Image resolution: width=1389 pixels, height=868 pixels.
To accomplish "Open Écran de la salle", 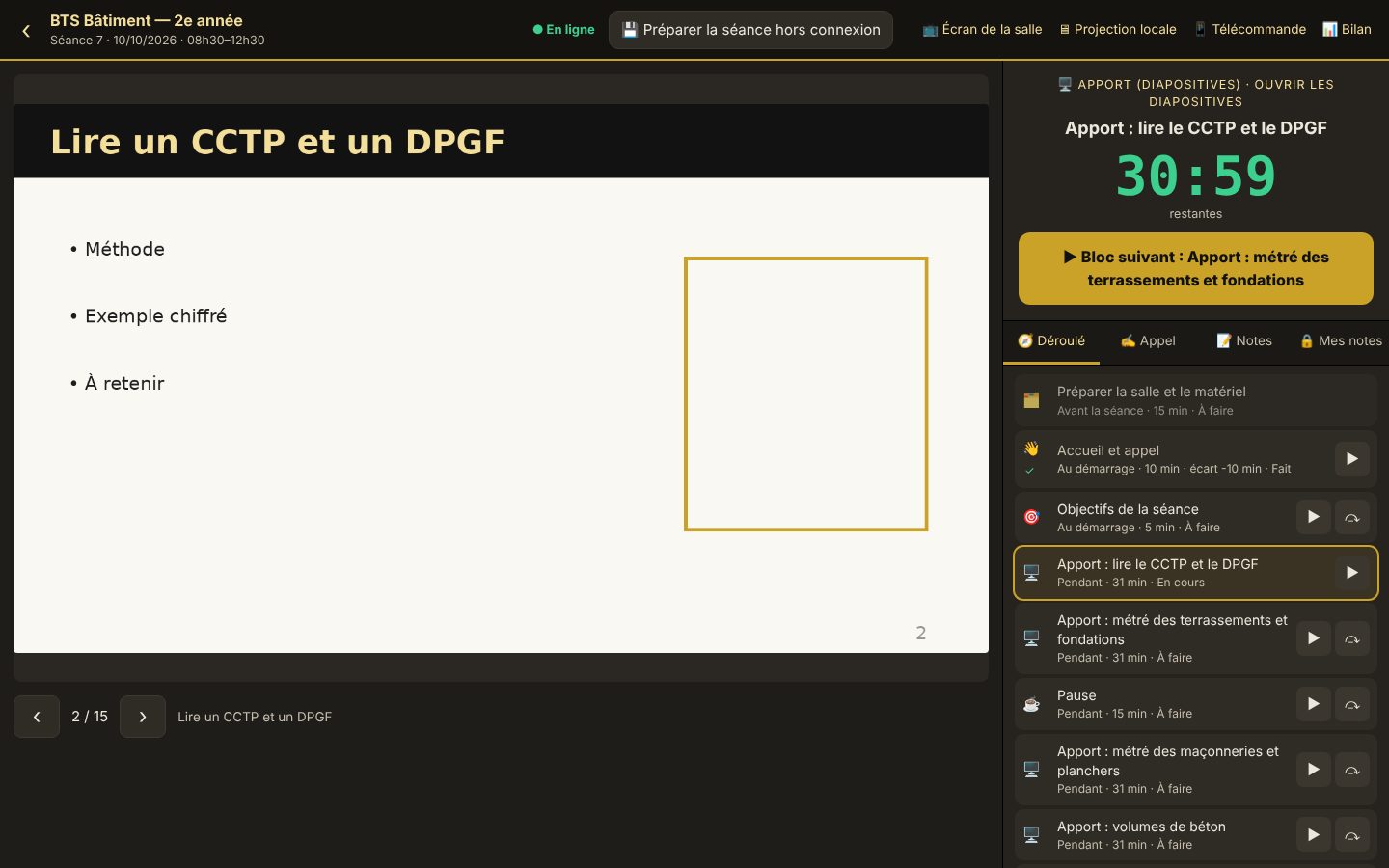I will (x=982, y=29).
